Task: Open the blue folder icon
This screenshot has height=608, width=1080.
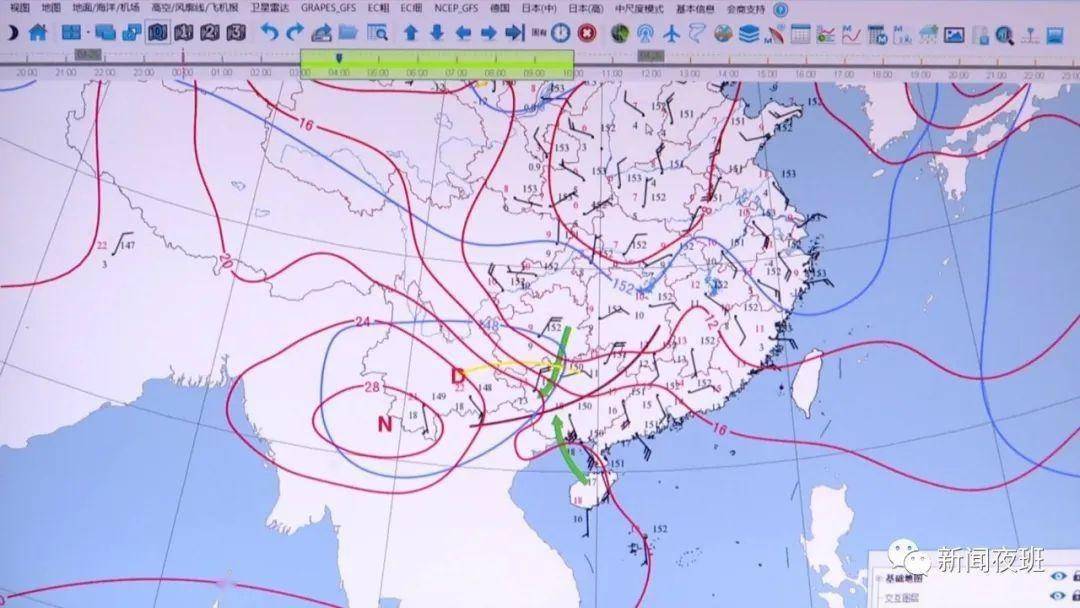Action: point(347,32)
